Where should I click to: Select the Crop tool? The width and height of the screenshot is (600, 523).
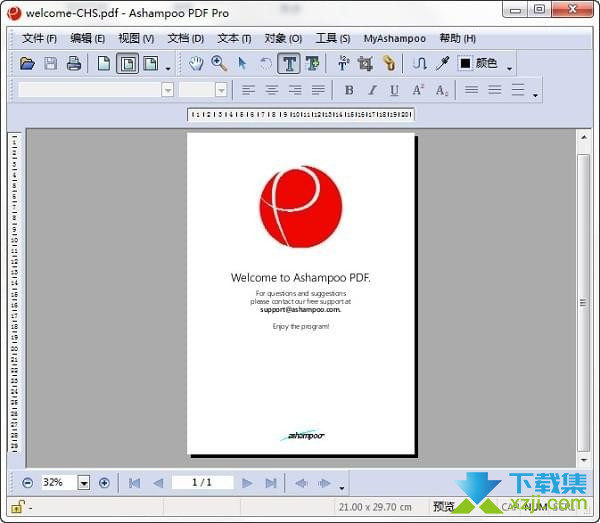pyautogui.click(x=365, y=63)
